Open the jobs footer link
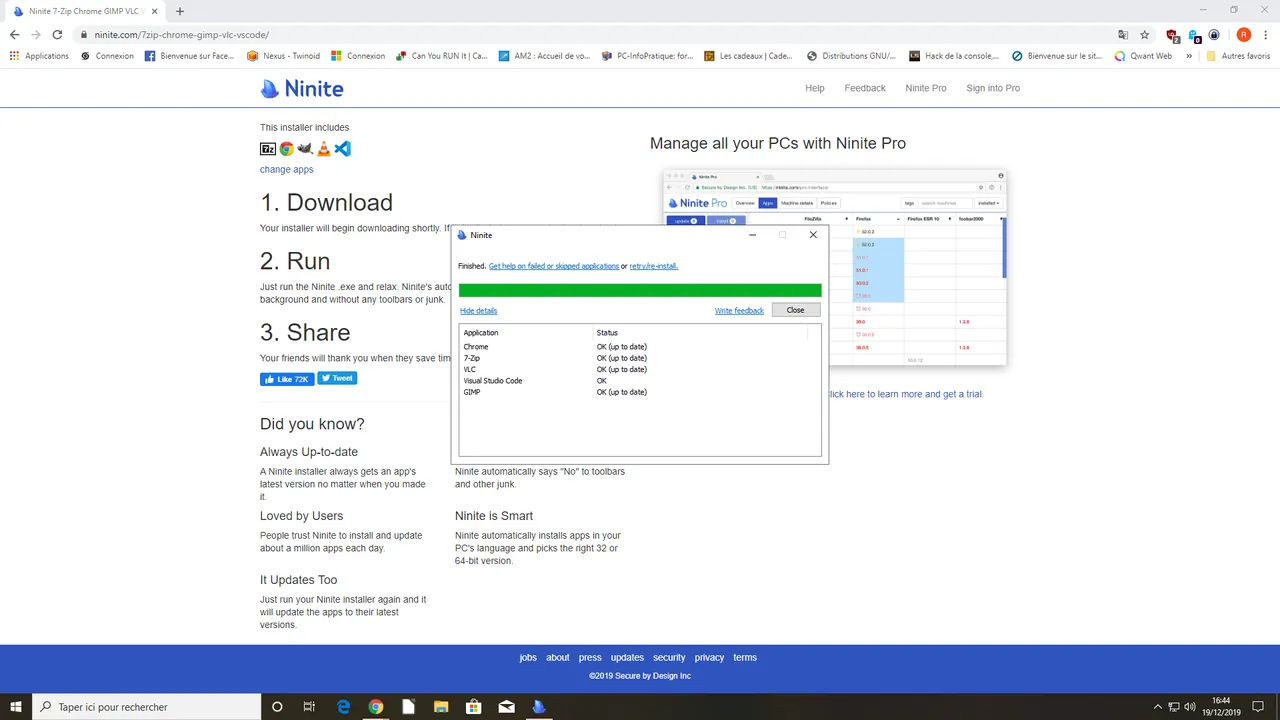 528,658
